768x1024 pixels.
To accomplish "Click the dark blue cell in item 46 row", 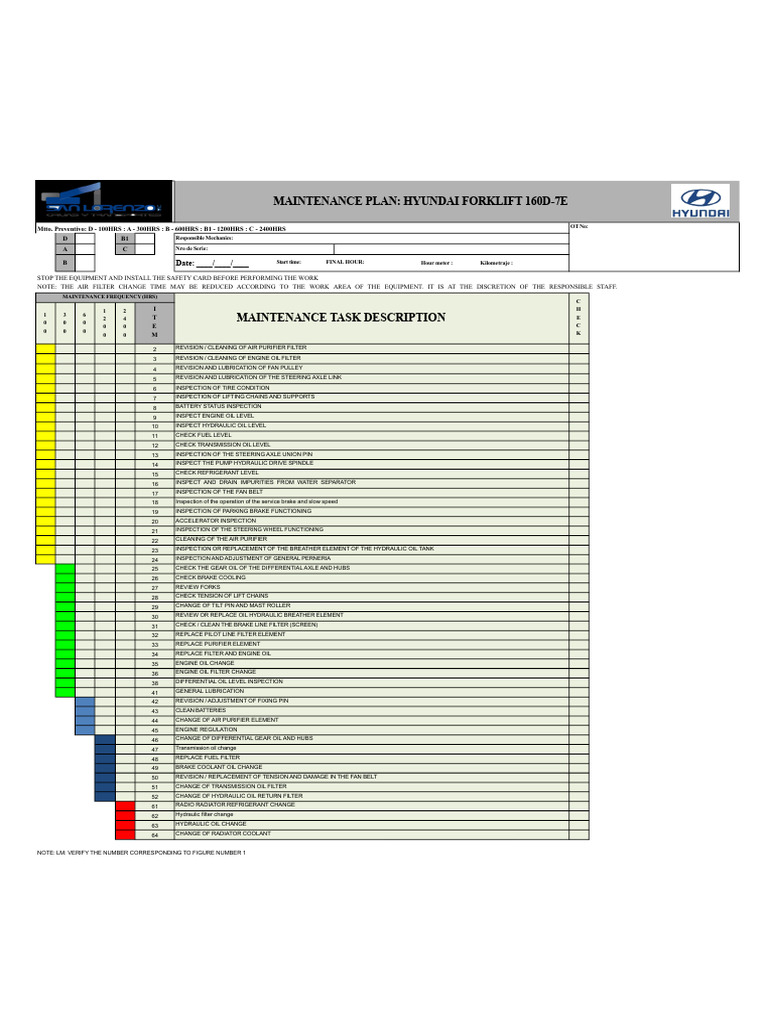I will [105, 739].
